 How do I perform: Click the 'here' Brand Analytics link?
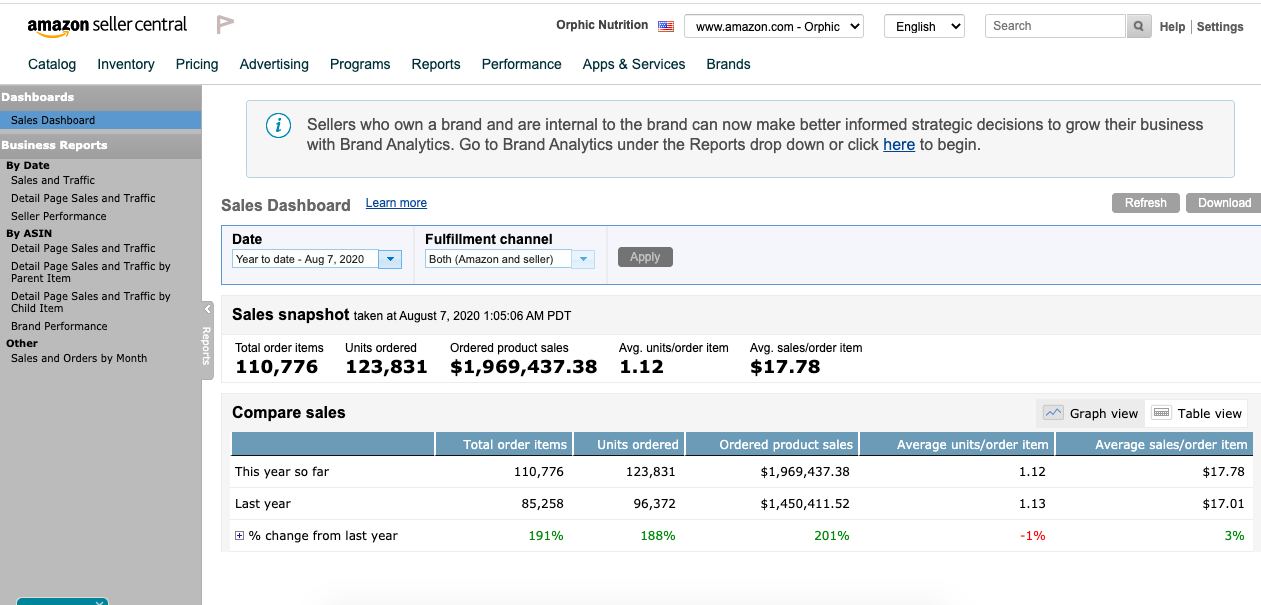point(899,144)
